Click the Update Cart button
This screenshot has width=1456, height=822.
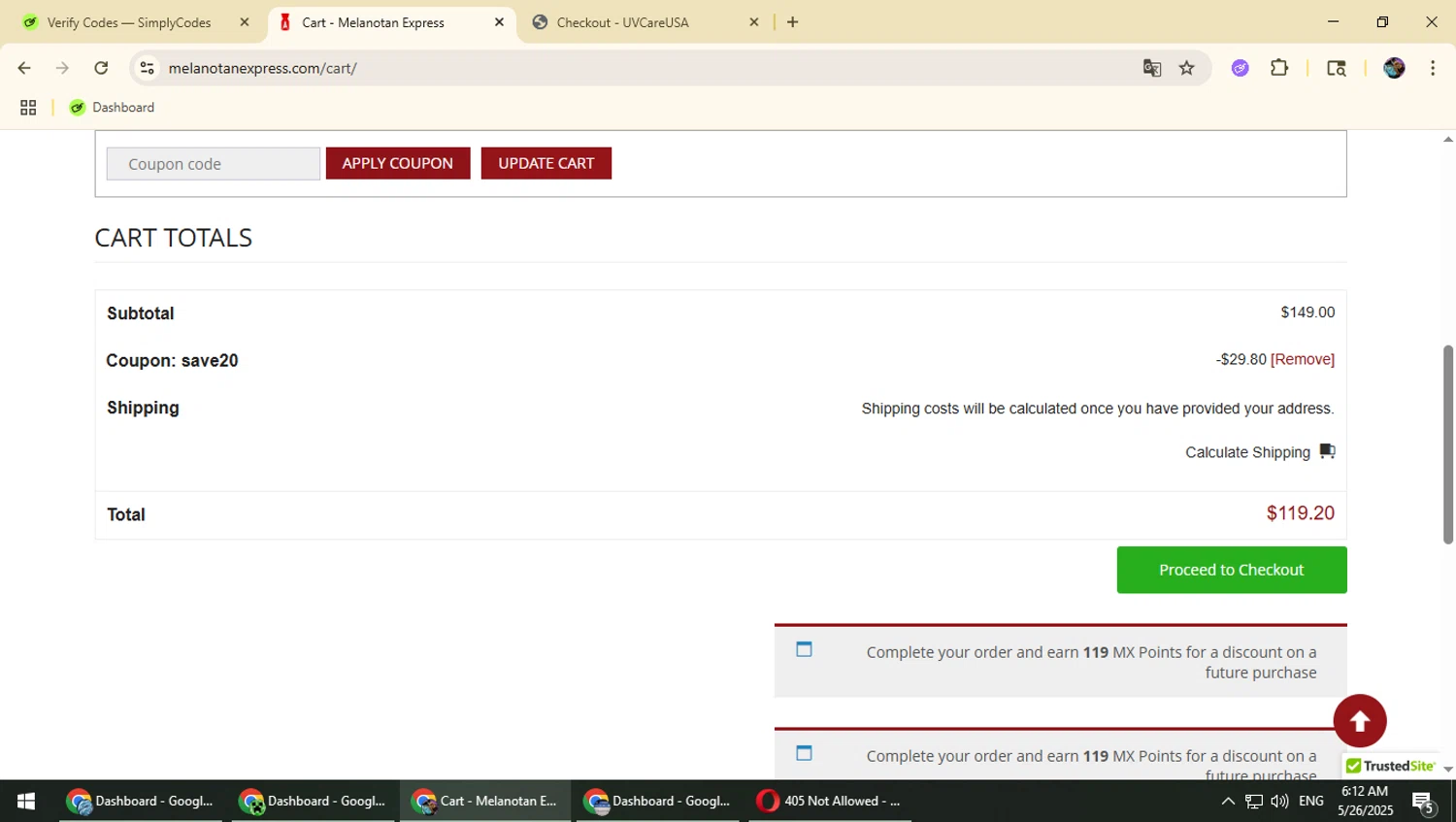tap(546, 163)
